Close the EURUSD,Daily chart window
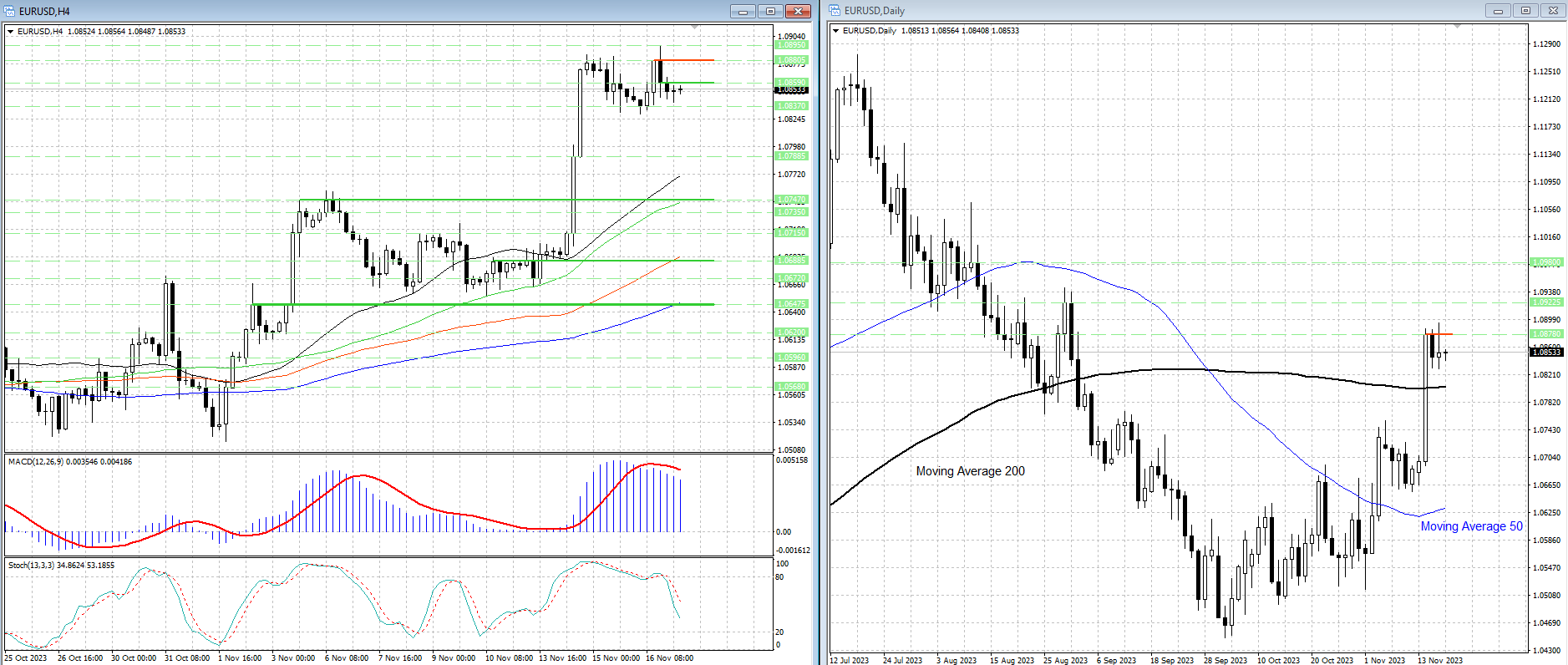The width and height of the screenshot is (1568, 665). tap(1553, 11)
